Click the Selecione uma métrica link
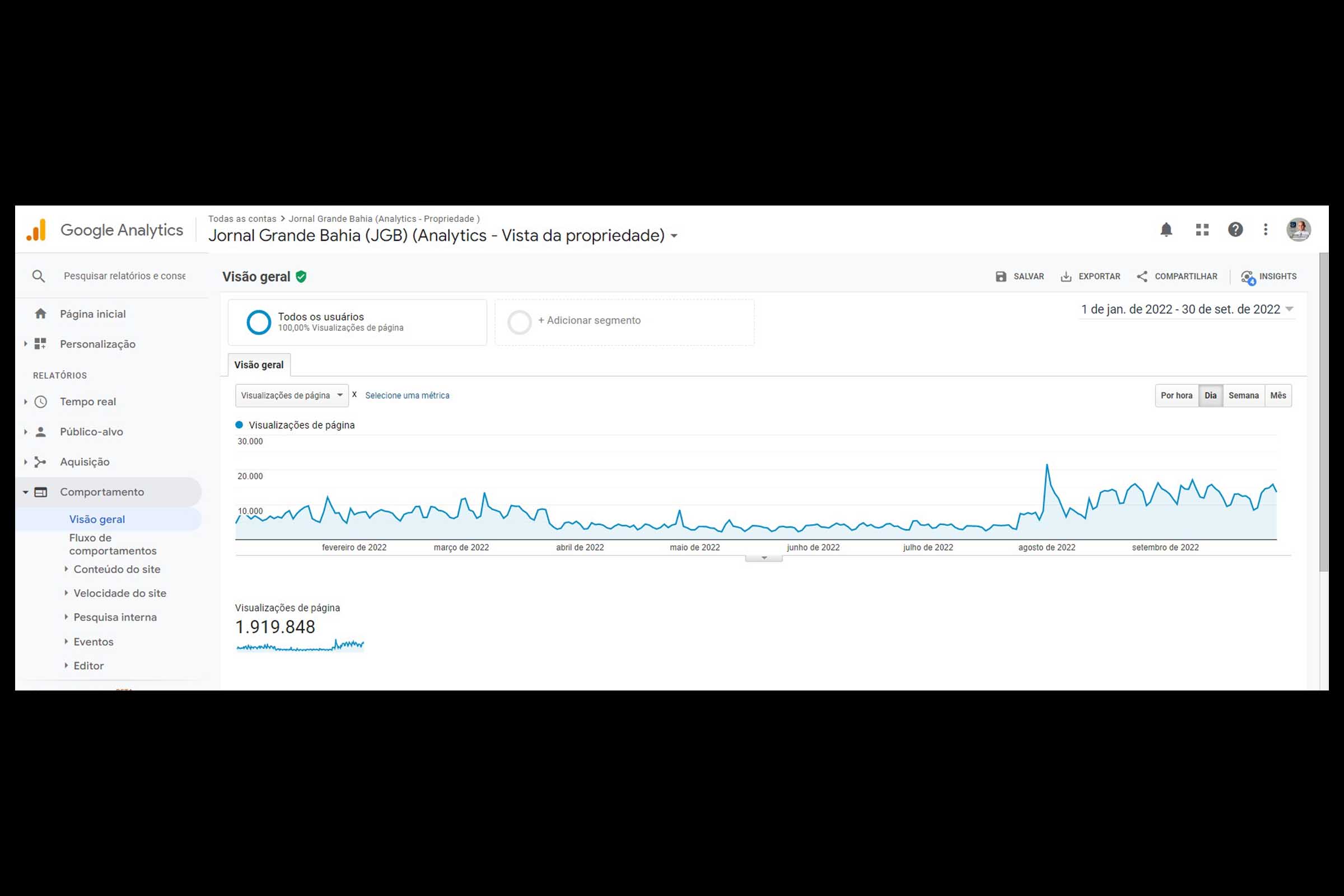The height and width of the screenshot is (896, 1344). click(407, 395)
